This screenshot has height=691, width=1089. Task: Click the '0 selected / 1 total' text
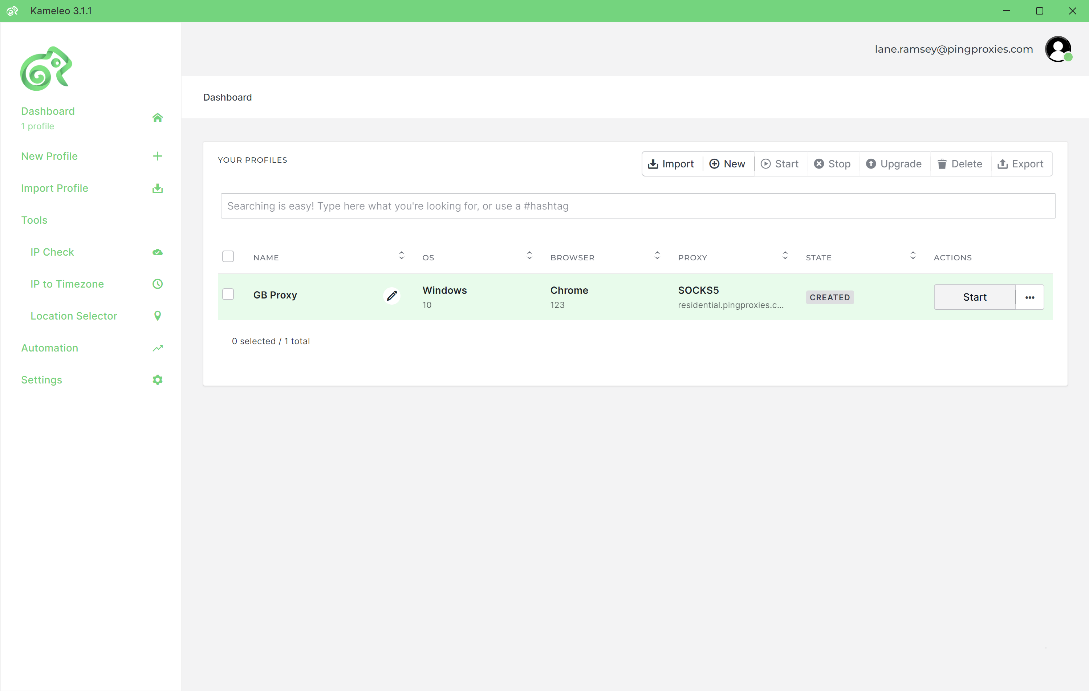coord(271,341)
